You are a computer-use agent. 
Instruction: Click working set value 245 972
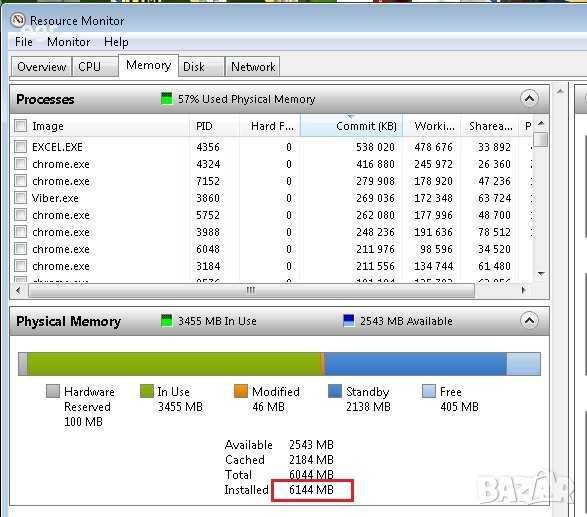coord(434,164)
